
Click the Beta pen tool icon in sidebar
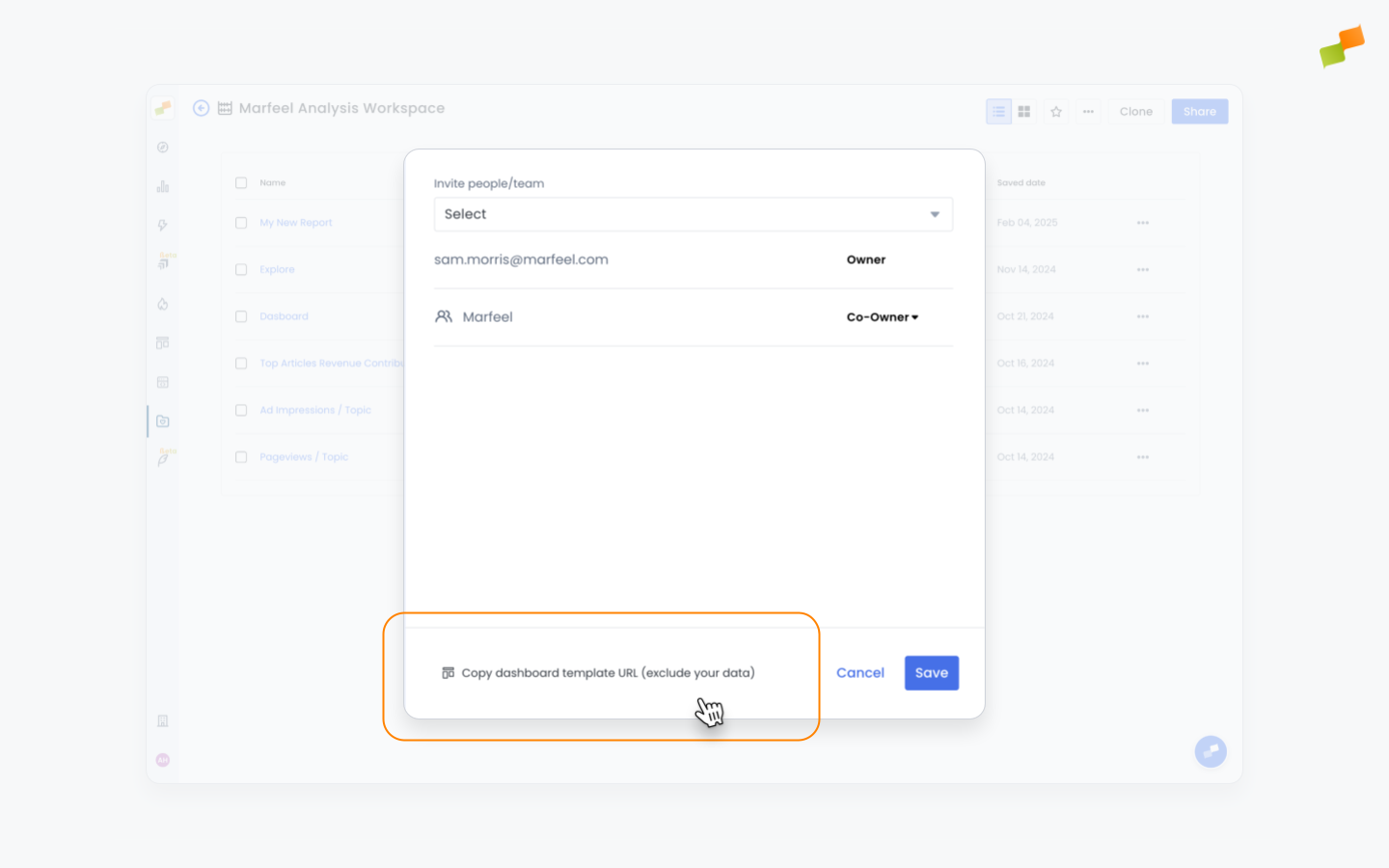(162, 459)
